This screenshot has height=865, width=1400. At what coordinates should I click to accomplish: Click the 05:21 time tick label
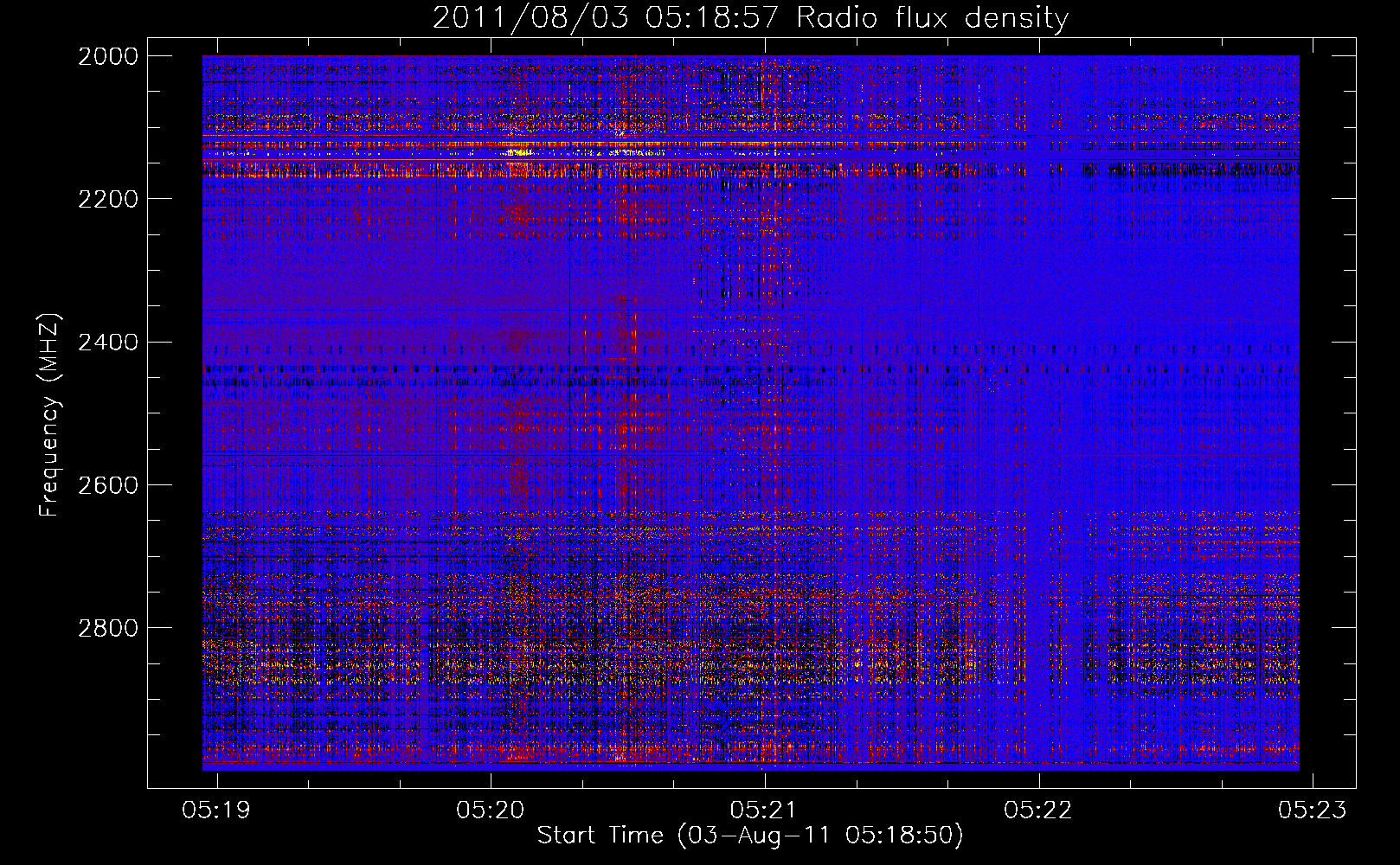click(764, 810)
